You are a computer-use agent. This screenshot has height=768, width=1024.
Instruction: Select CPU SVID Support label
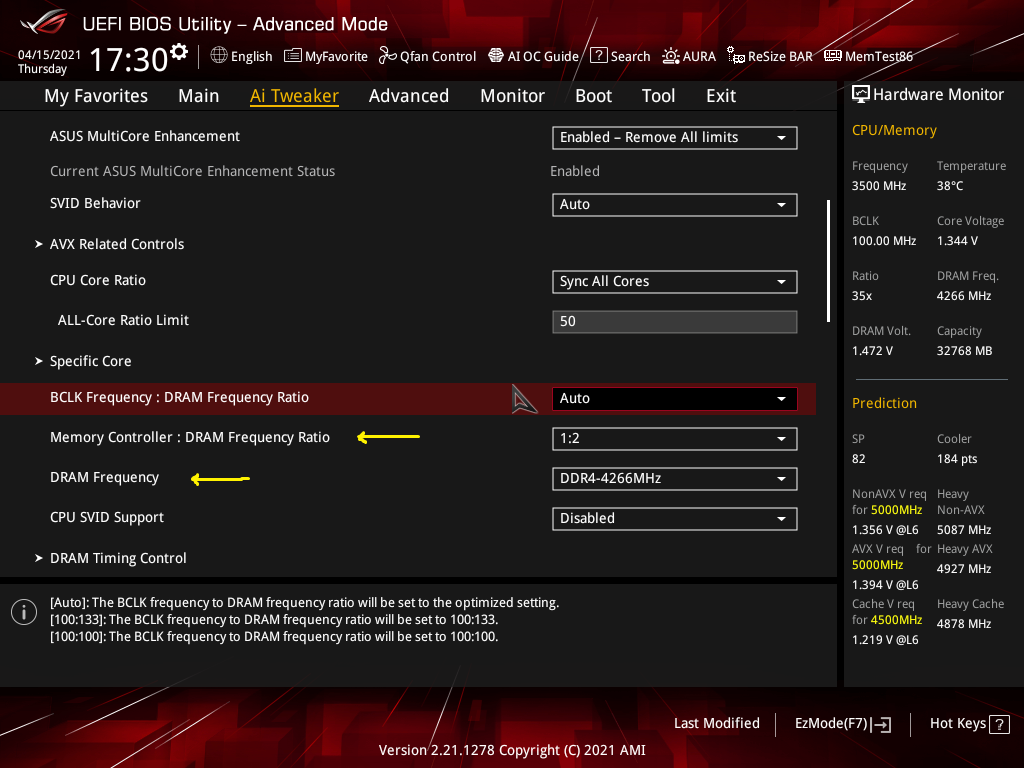pyautogui.click(x=107, y=517)
